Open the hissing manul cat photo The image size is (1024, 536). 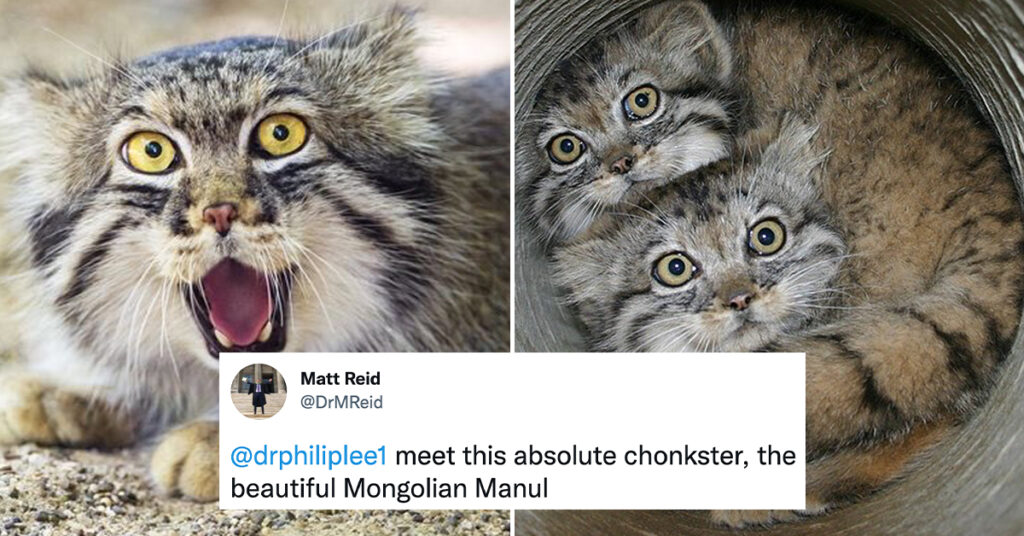point(255,176)
